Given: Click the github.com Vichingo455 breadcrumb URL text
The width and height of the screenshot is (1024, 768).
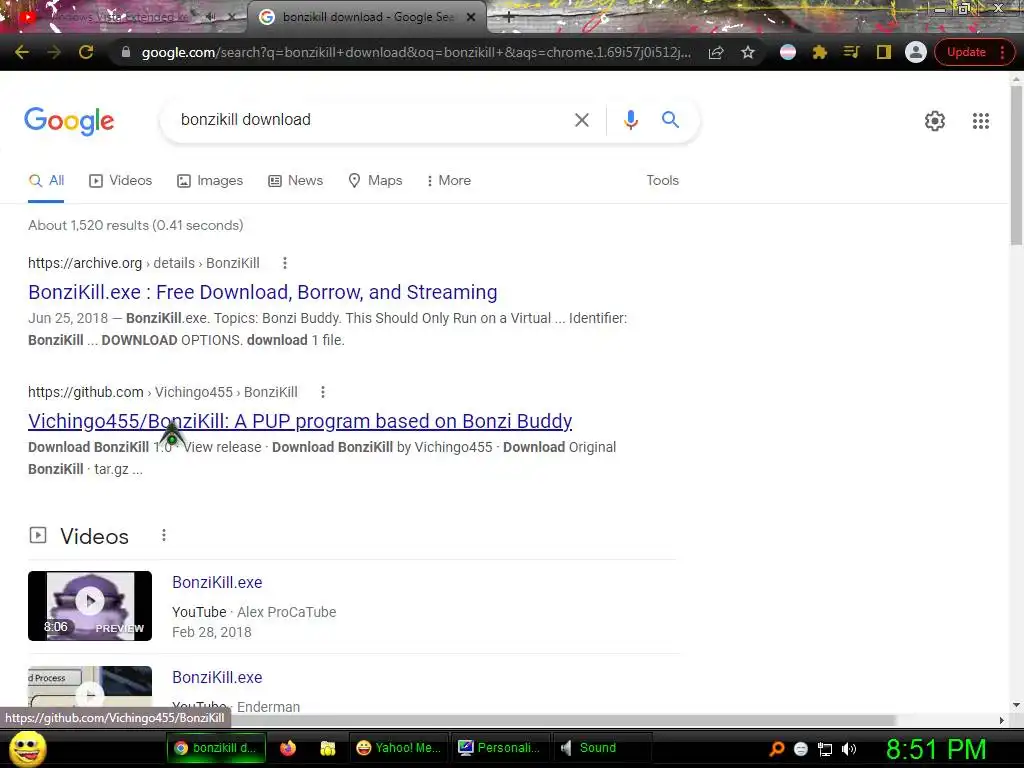Looking at the screenshot, I should [163, 392].
